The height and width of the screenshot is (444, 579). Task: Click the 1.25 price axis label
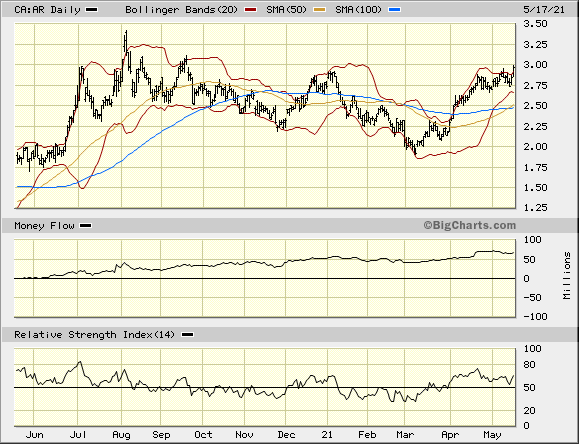[x=535, y=208]
